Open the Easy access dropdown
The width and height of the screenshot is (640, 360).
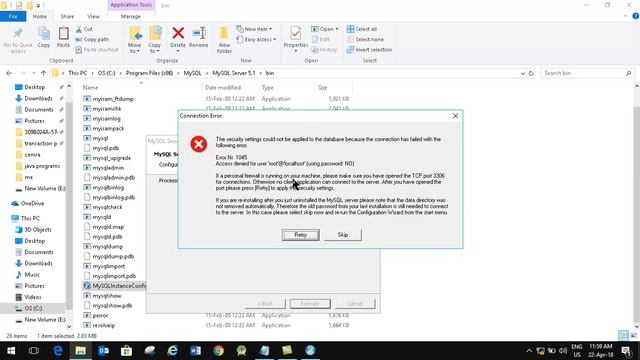(256, 40)
